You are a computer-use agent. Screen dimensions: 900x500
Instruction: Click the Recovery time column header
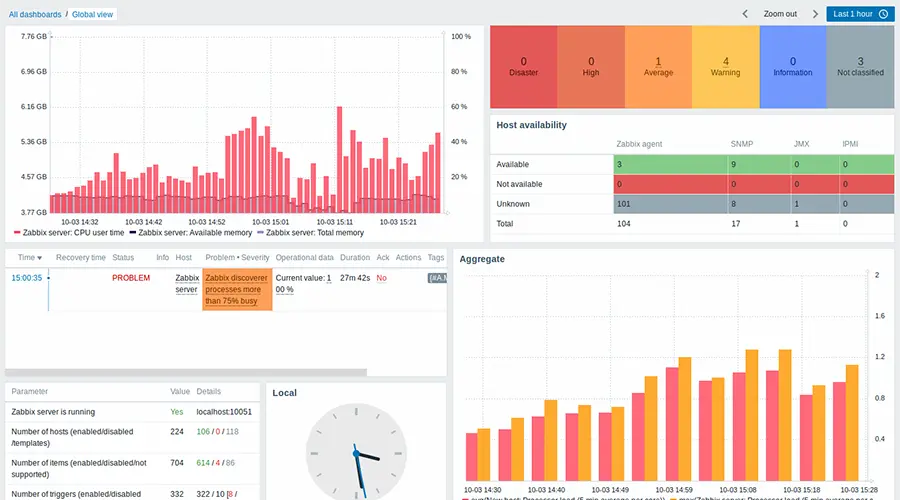80,257
